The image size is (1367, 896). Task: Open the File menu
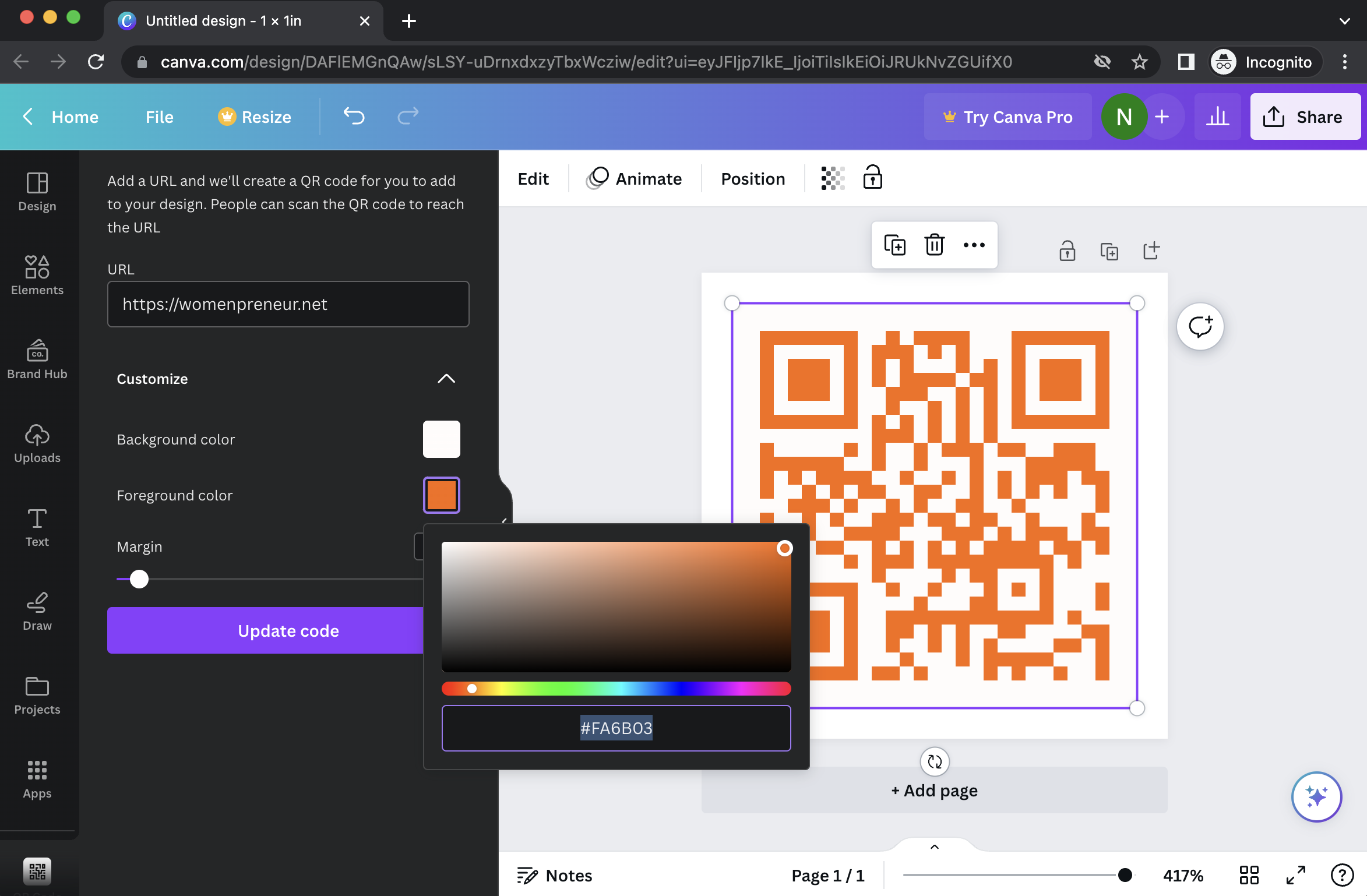tap(160, 117)
